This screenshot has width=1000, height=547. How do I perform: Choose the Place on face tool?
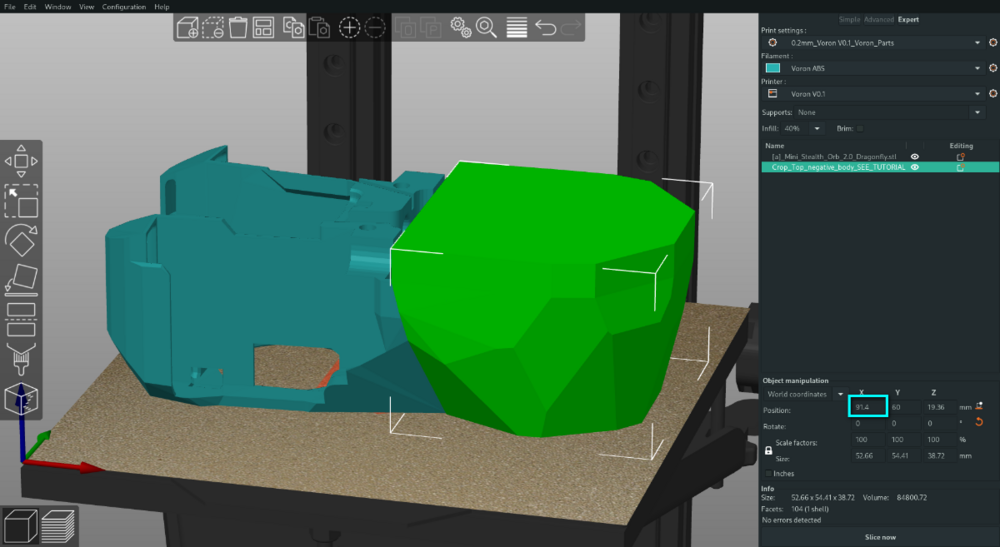pyautogui.click(x=21, y=279)
